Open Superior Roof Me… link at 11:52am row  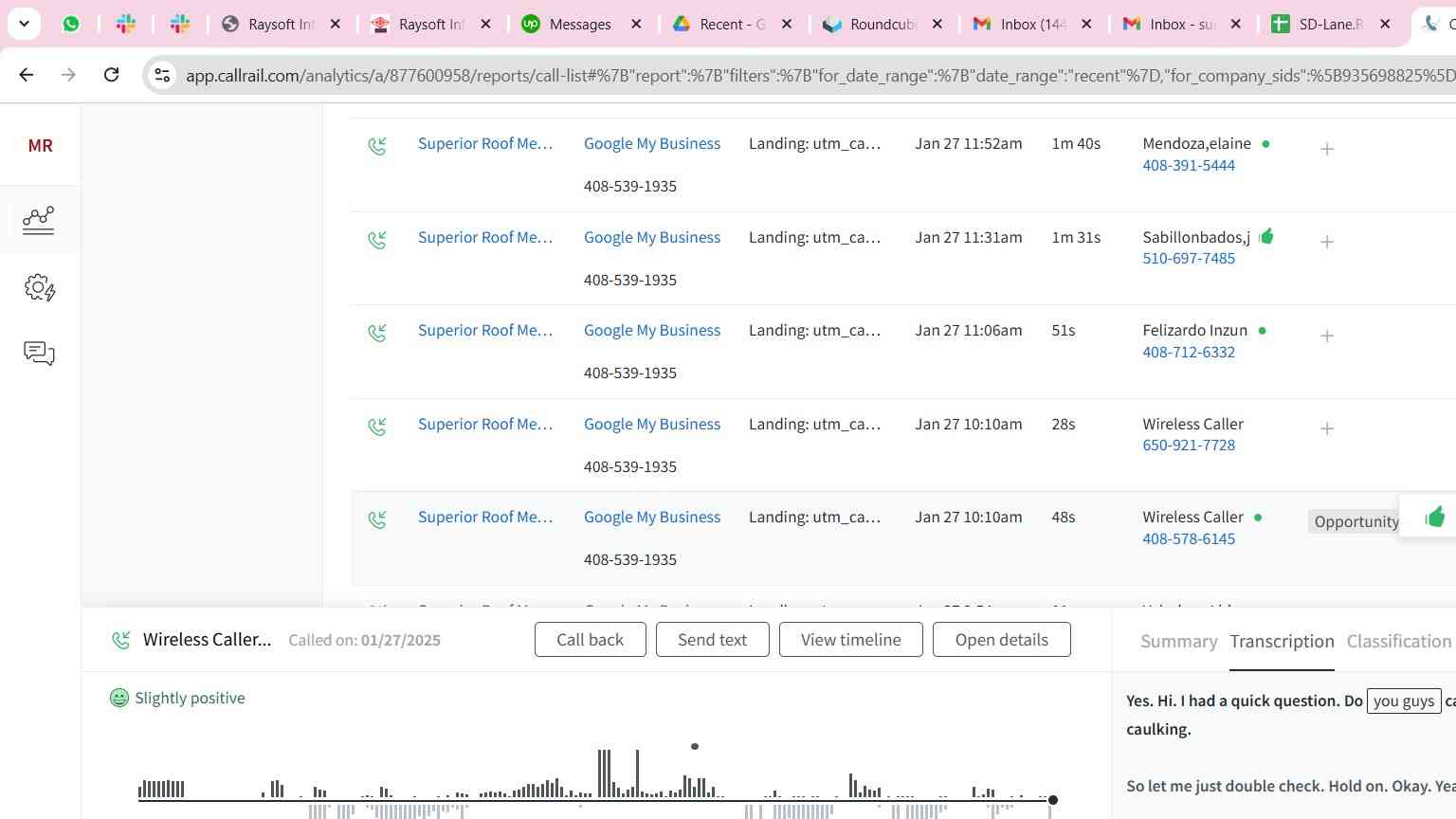(x=484, y=143)
